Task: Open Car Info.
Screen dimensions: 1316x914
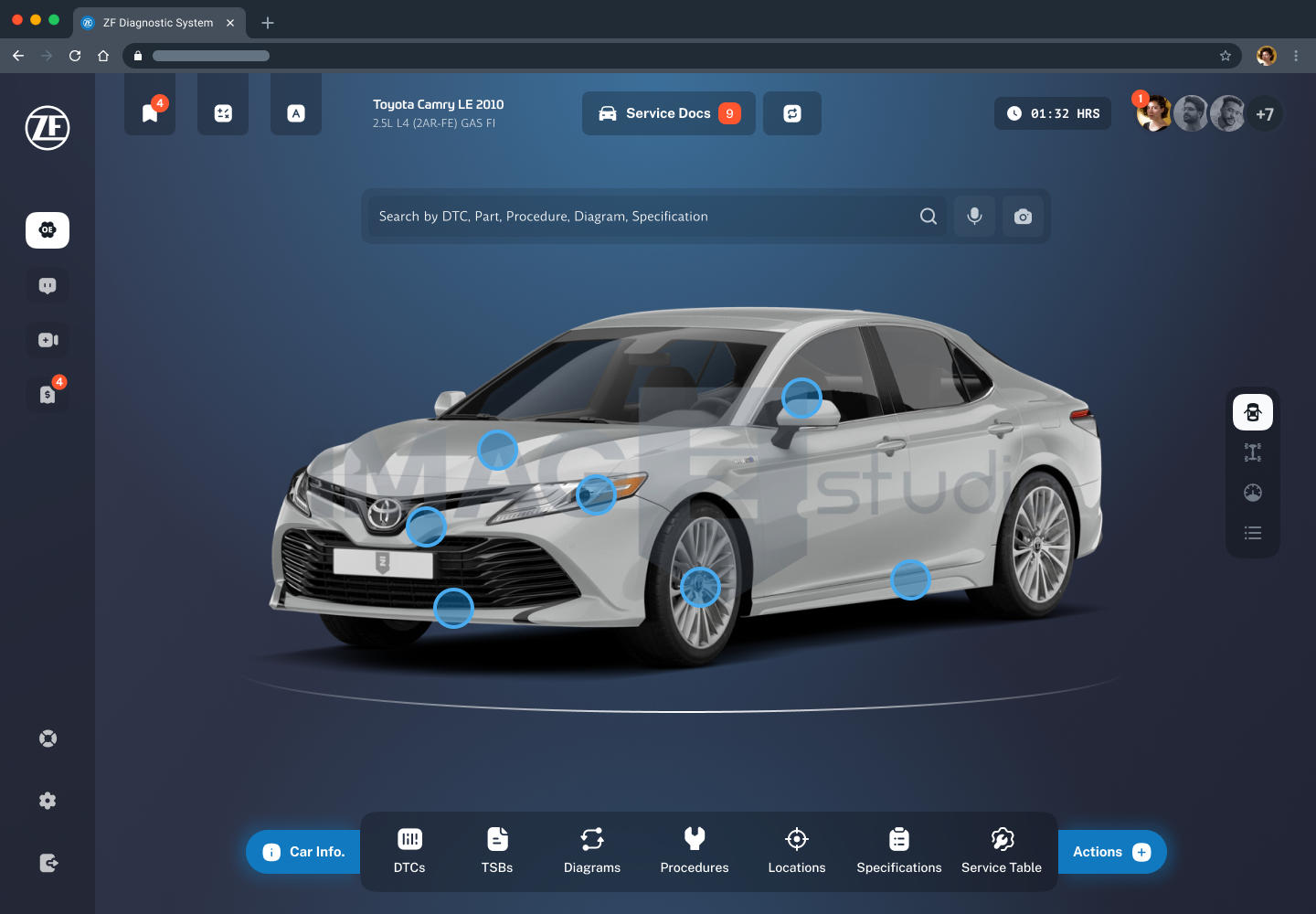Action: click(x=304, y=852)
